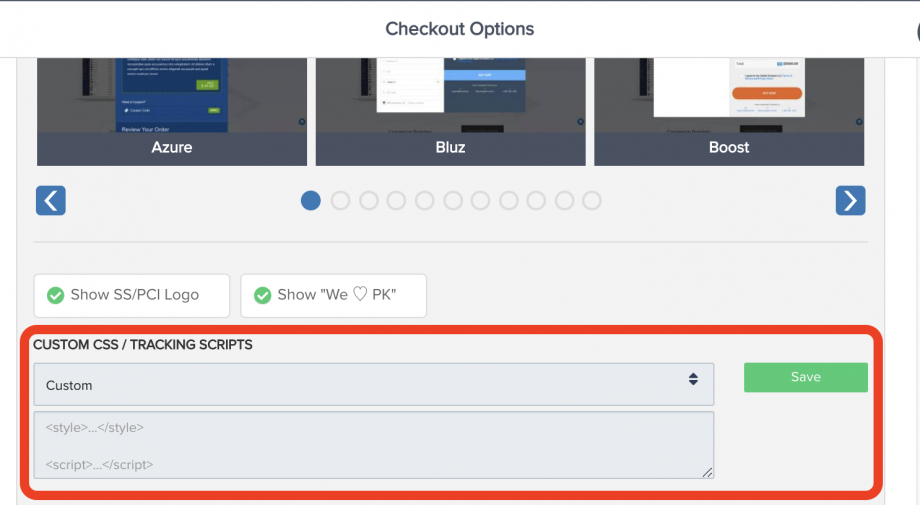
Task: Open the info icon on Azure thumbnail
Action: 302,122
